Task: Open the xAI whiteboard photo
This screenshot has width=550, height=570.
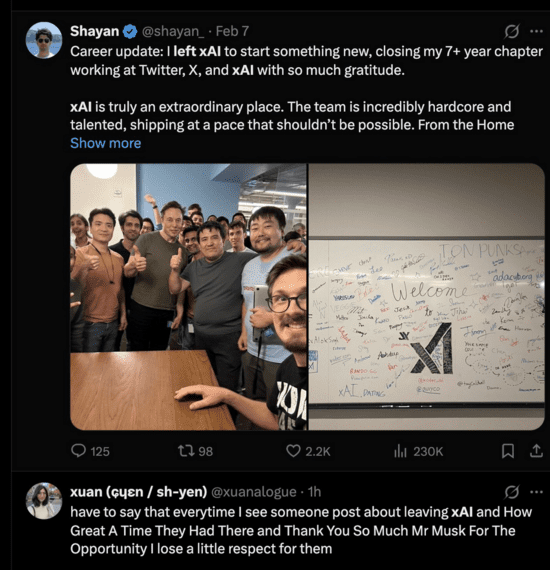Action: tap(426, 297)
